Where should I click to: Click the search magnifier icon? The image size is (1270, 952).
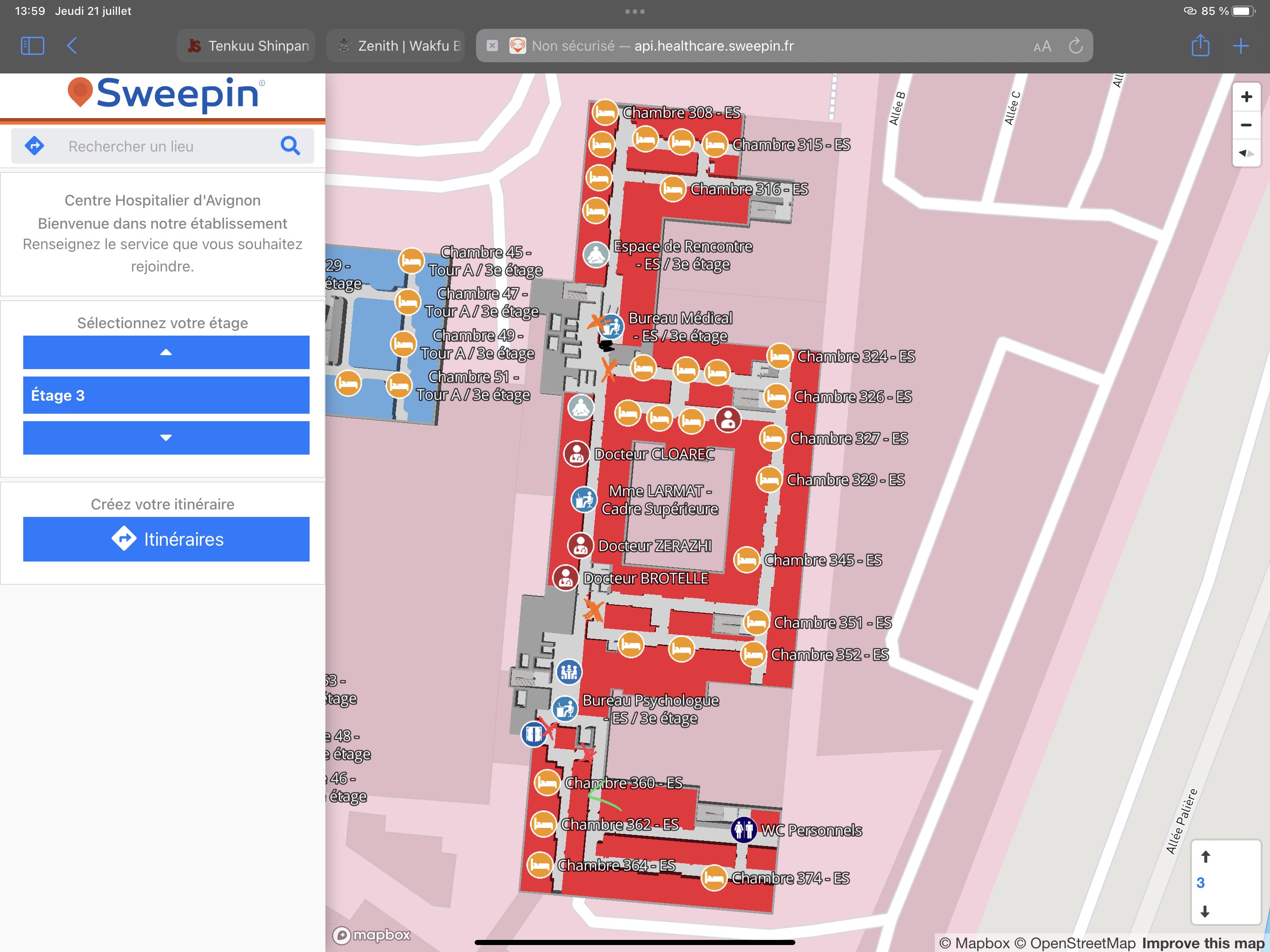click(290, 146)
